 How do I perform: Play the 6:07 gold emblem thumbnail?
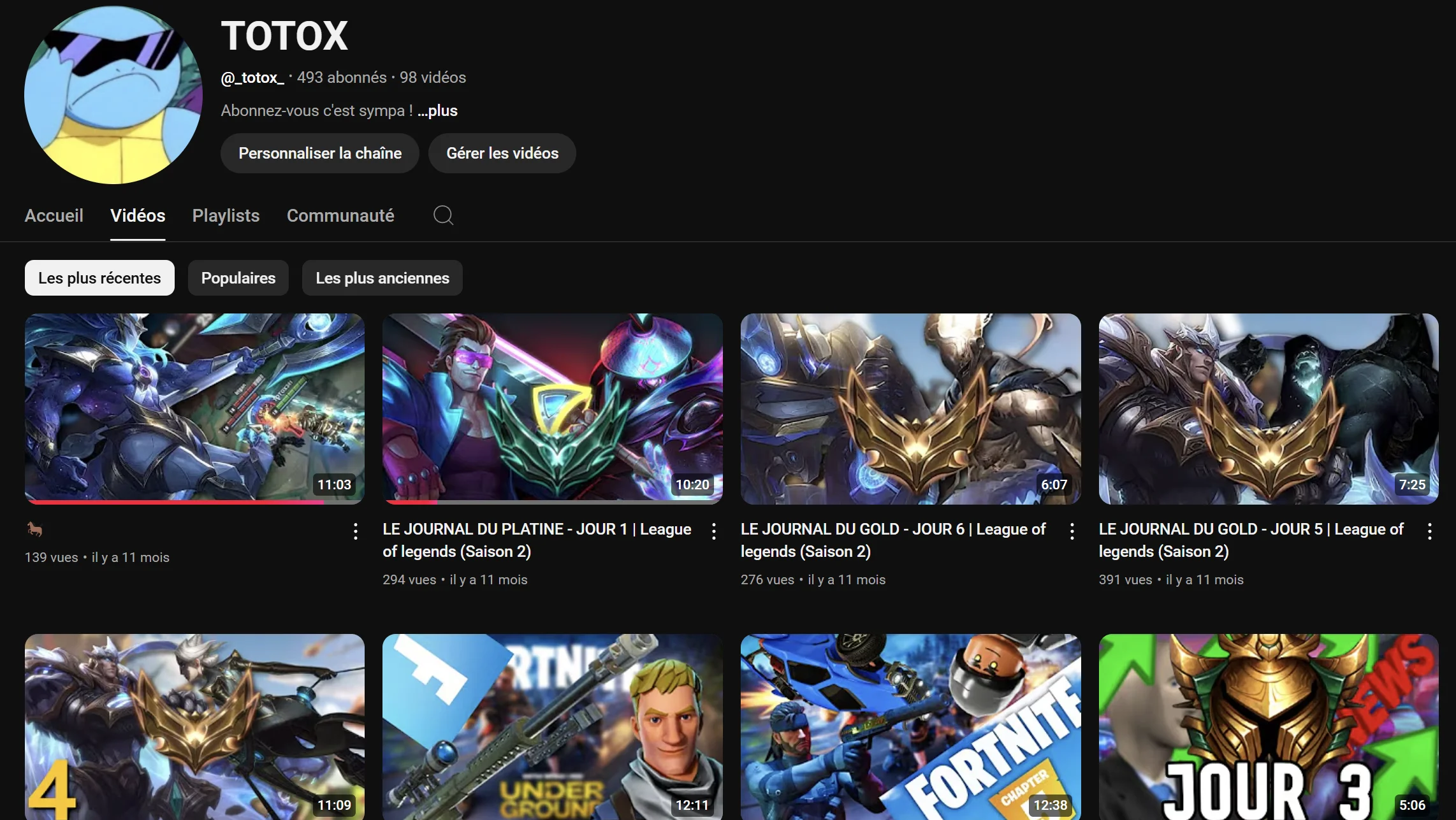[911, 408]
